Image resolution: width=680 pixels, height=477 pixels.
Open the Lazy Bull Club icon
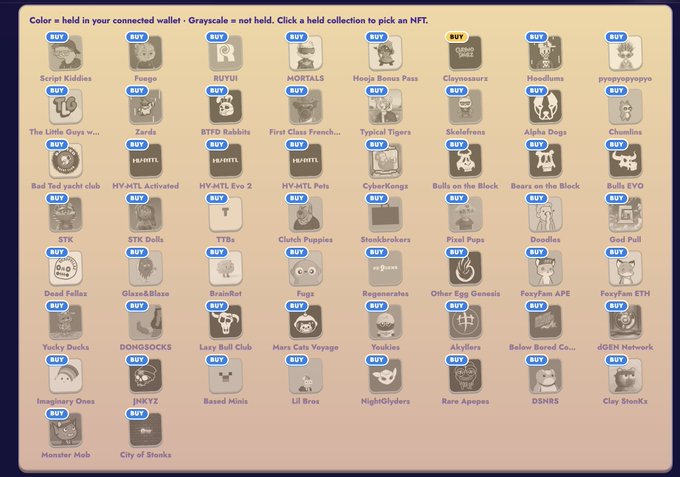226,322
